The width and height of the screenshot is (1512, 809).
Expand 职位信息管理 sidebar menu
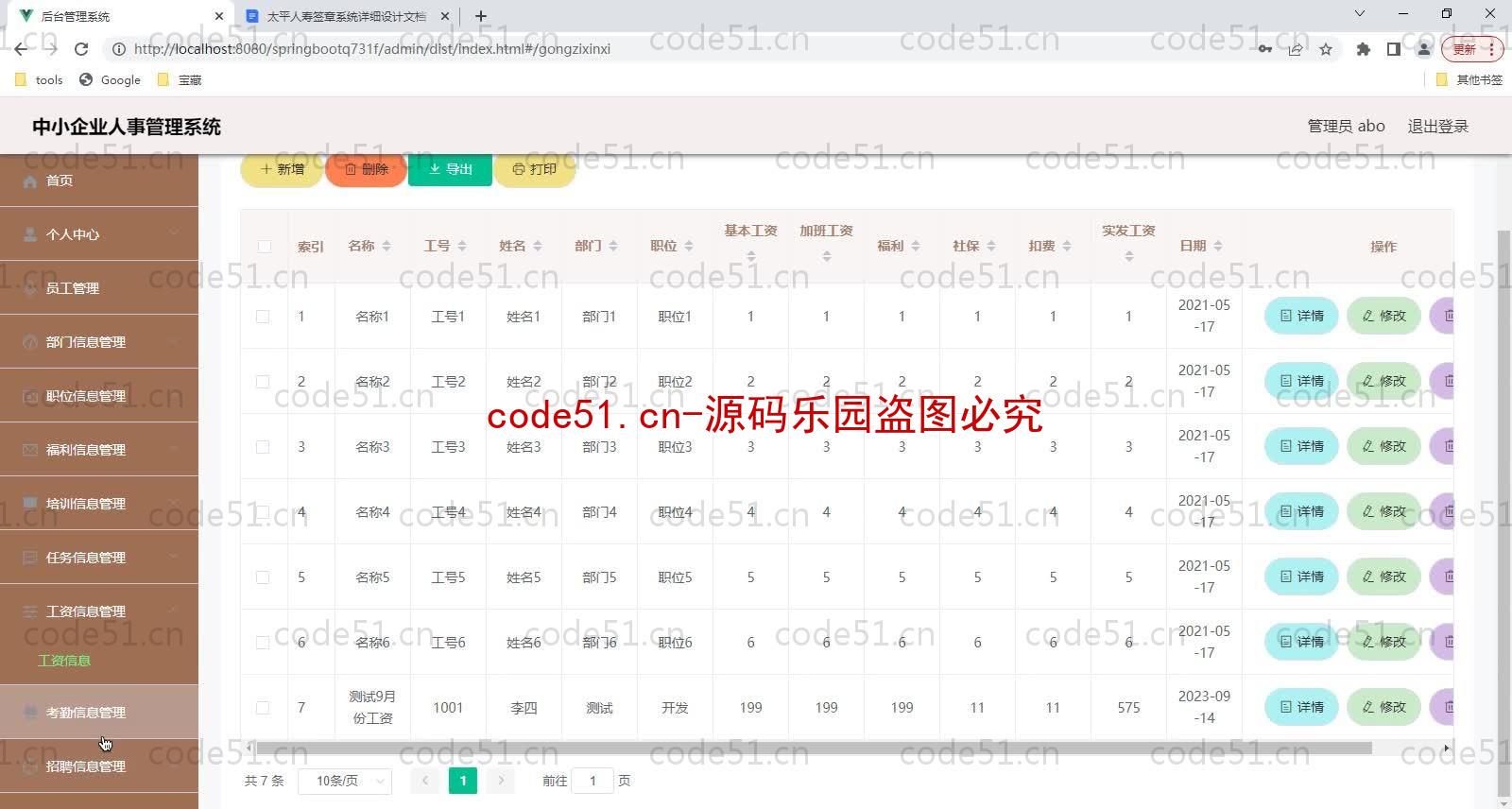click(99, 396)
